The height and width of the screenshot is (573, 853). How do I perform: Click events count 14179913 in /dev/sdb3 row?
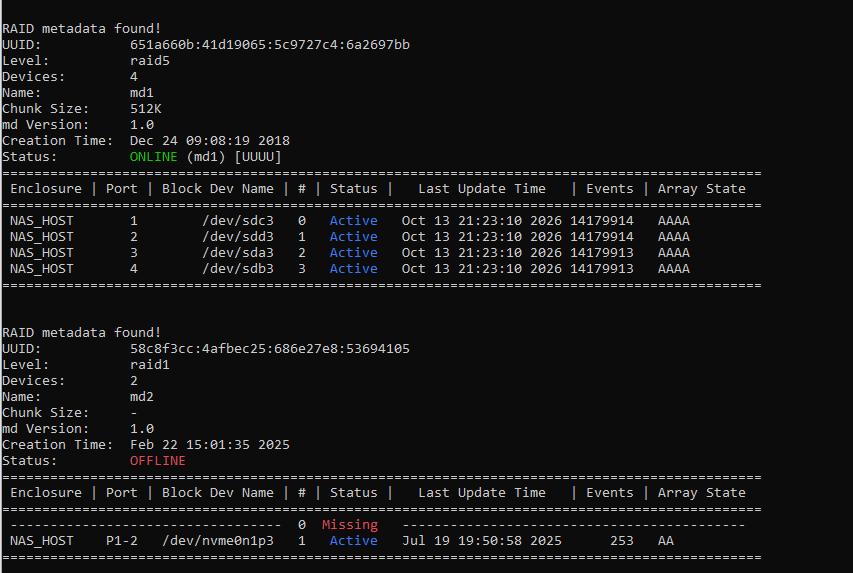click(x=602, y=268)
